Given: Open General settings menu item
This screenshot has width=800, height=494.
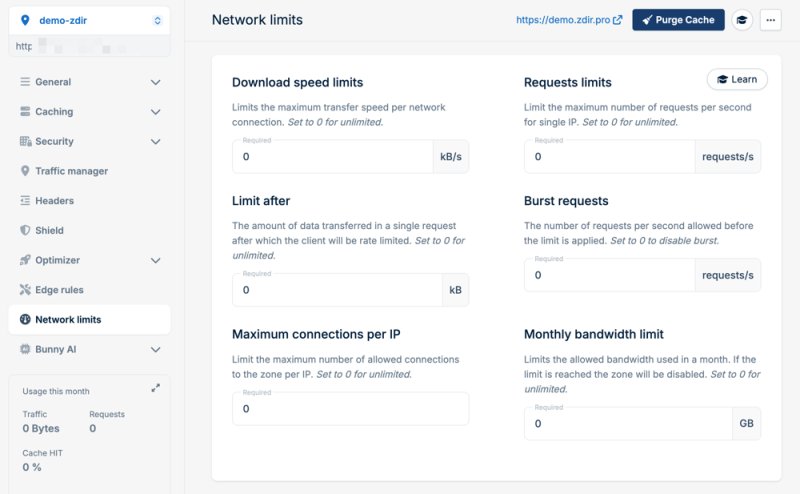Looking at the screenshot, I should pyautogui.click(x=89, y=82).
